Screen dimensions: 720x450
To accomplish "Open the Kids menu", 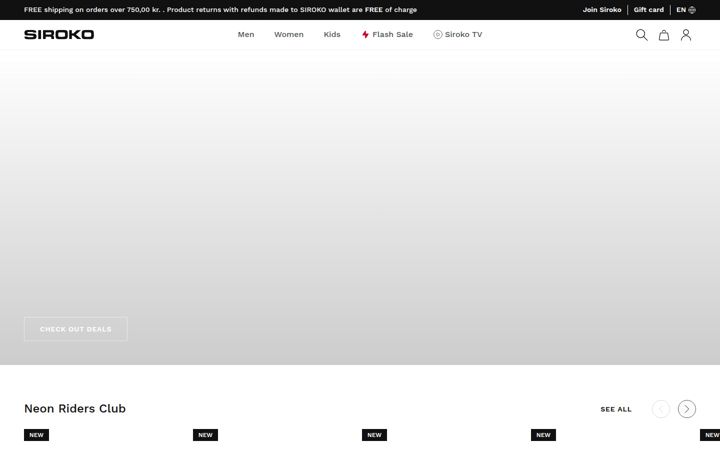I will 332,34.
